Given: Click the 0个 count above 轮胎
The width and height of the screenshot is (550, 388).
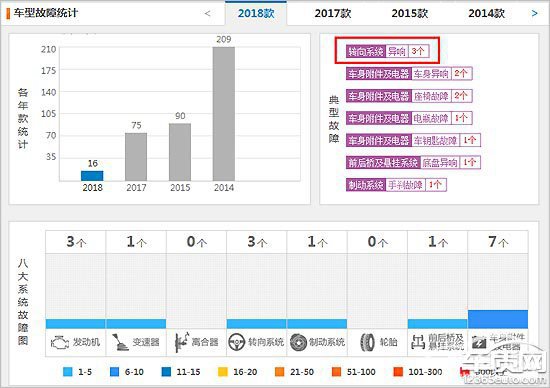Looking at the screenshot, I should pyautogui.click(x=377, y=242).
